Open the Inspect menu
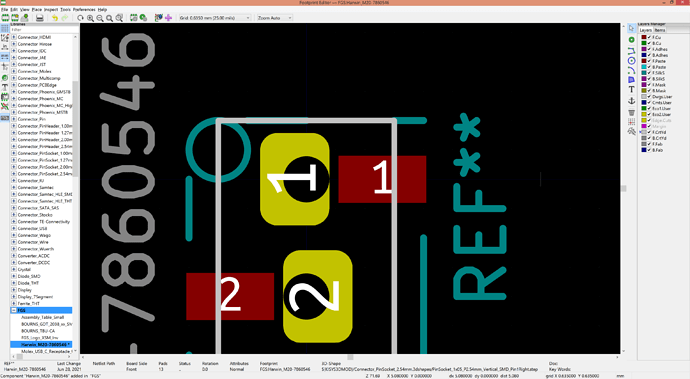The height and width of the screenshot is (379, 690). pyautogui.click(x=51, y=9)
